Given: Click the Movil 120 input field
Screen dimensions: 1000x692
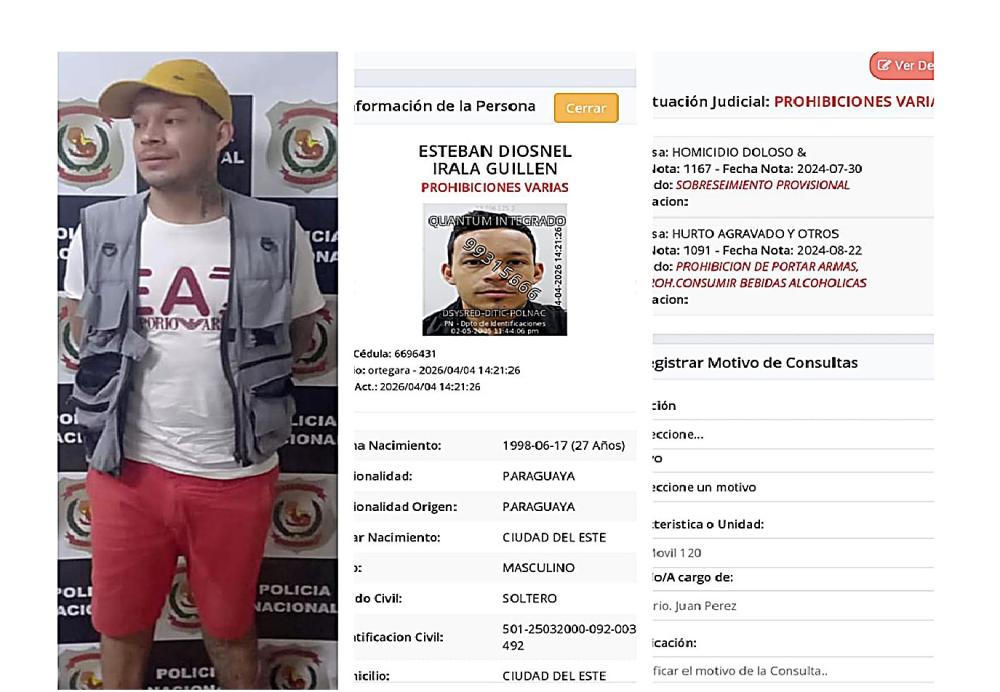Looking at the screenshot, I should 793,553.
